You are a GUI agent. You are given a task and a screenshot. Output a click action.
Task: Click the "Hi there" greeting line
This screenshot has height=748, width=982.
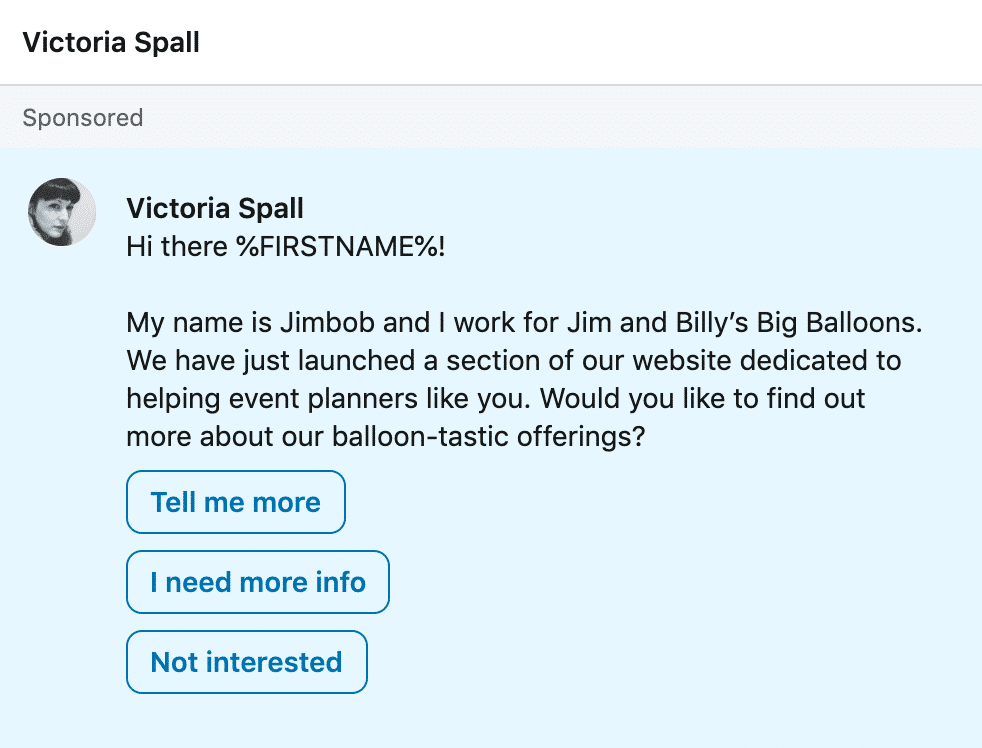(178, 246)
